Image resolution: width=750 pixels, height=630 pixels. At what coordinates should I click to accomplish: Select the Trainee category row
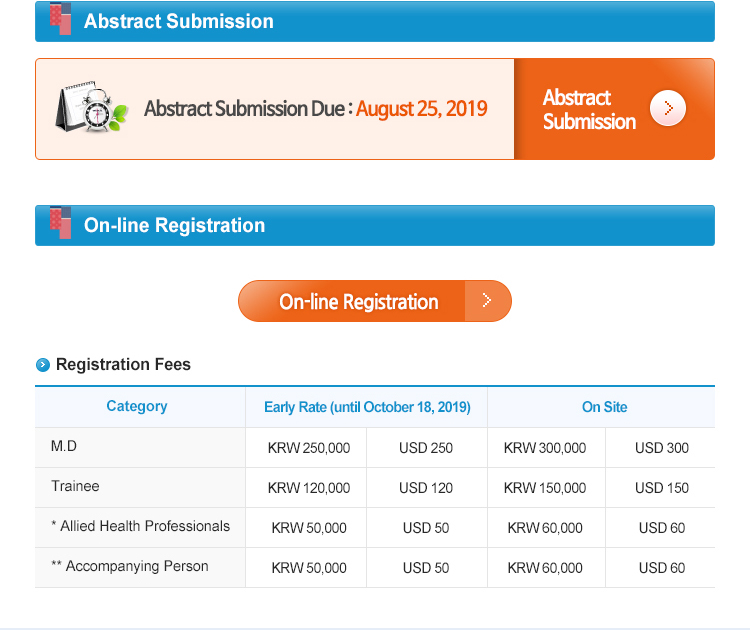pyautogui.click(x=375, y=487)
